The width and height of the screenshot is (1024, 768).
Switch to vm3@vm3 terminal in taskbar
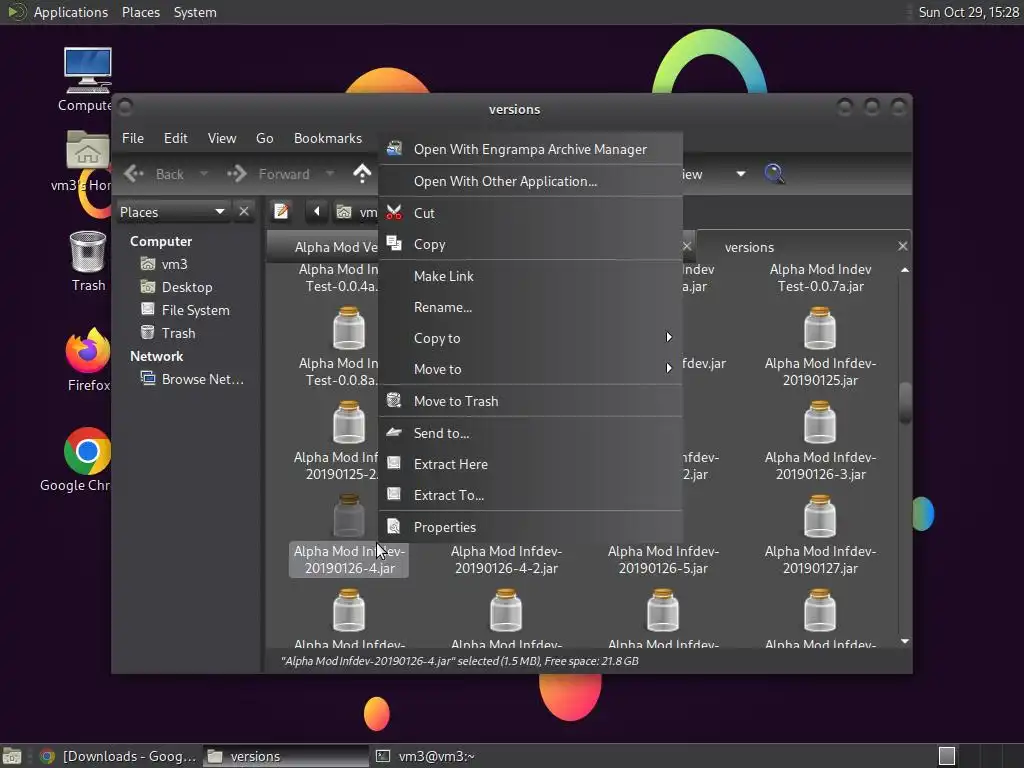pyautogui.click(x=426, y=756)
